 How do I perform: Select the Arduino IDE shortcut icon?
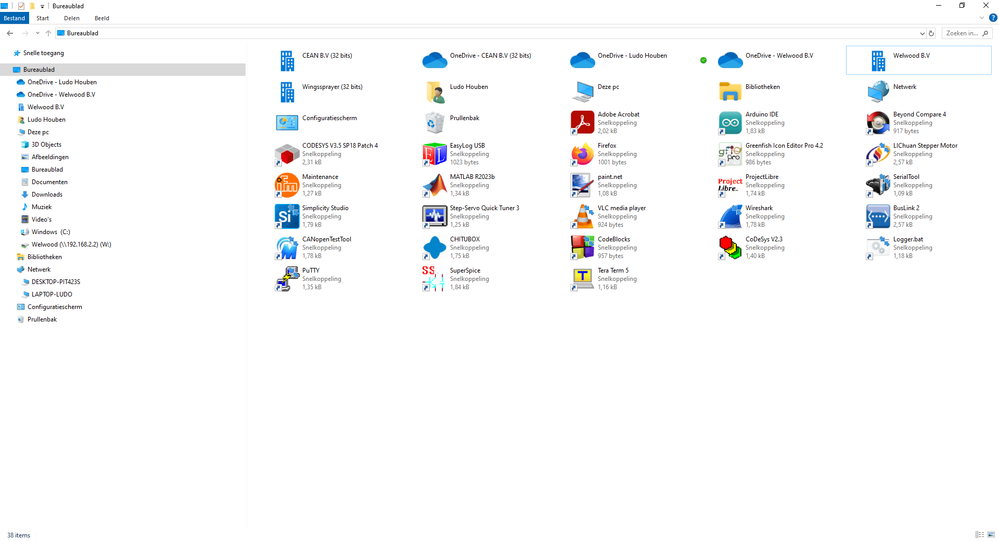click(730, 122)
